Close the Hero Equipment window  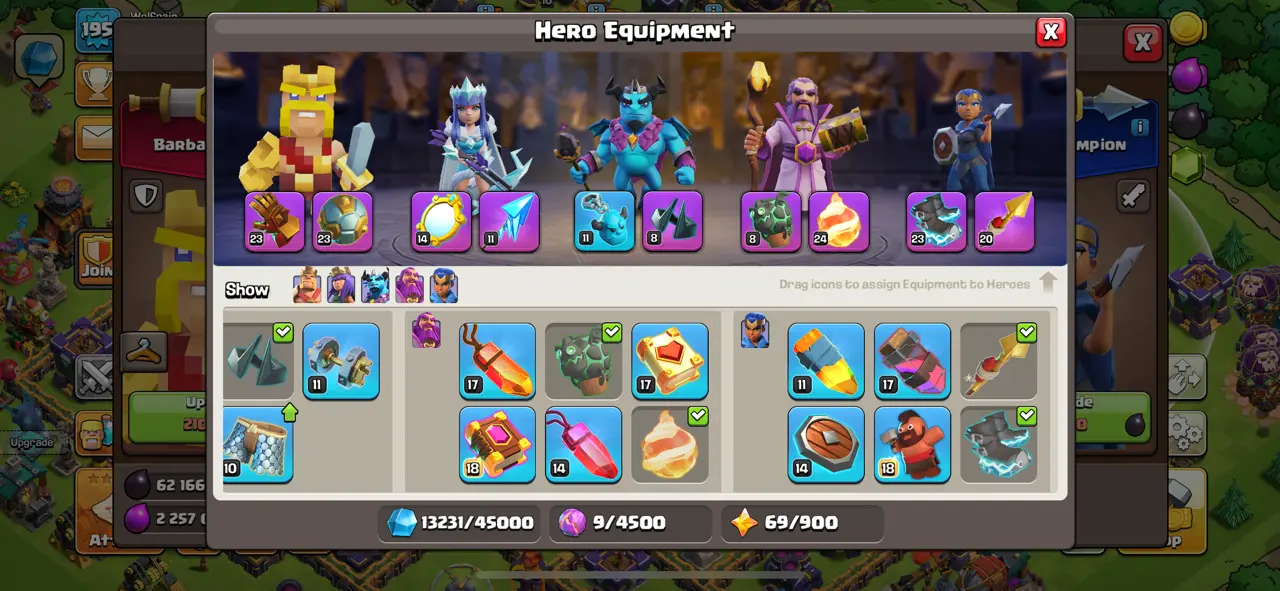pos(1051,33)
